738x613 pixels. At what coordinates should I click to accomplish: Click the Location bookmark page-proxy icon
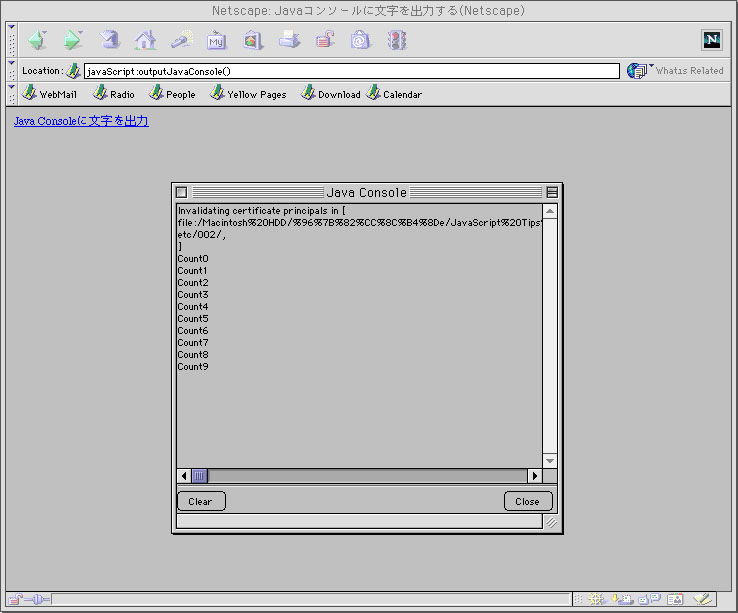tap(73, 71)
